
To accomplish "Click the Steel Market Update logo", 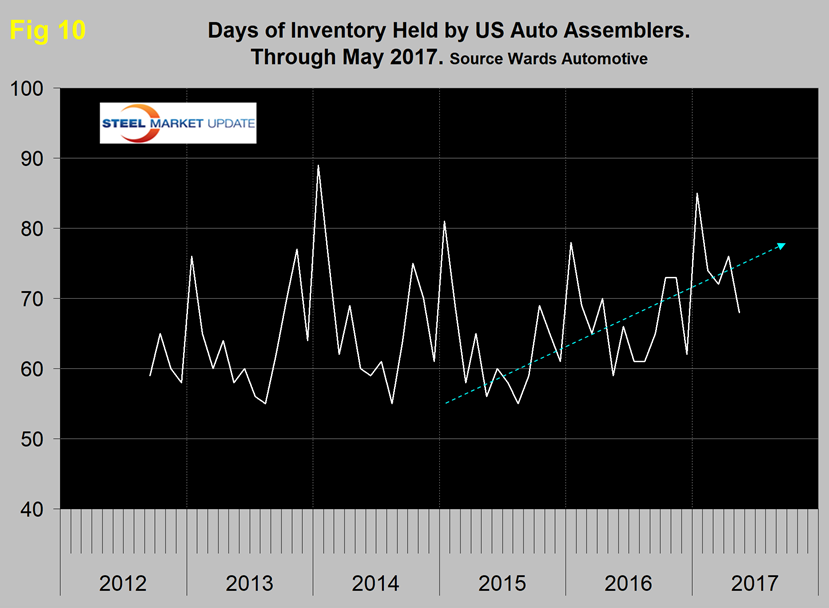I will click(x=177, y=123).
